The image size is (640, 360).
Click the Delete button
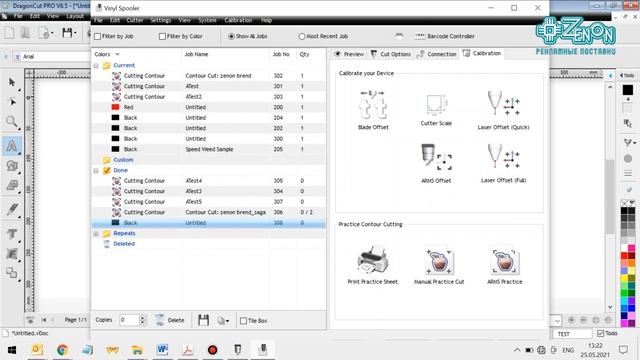[170, 320]
